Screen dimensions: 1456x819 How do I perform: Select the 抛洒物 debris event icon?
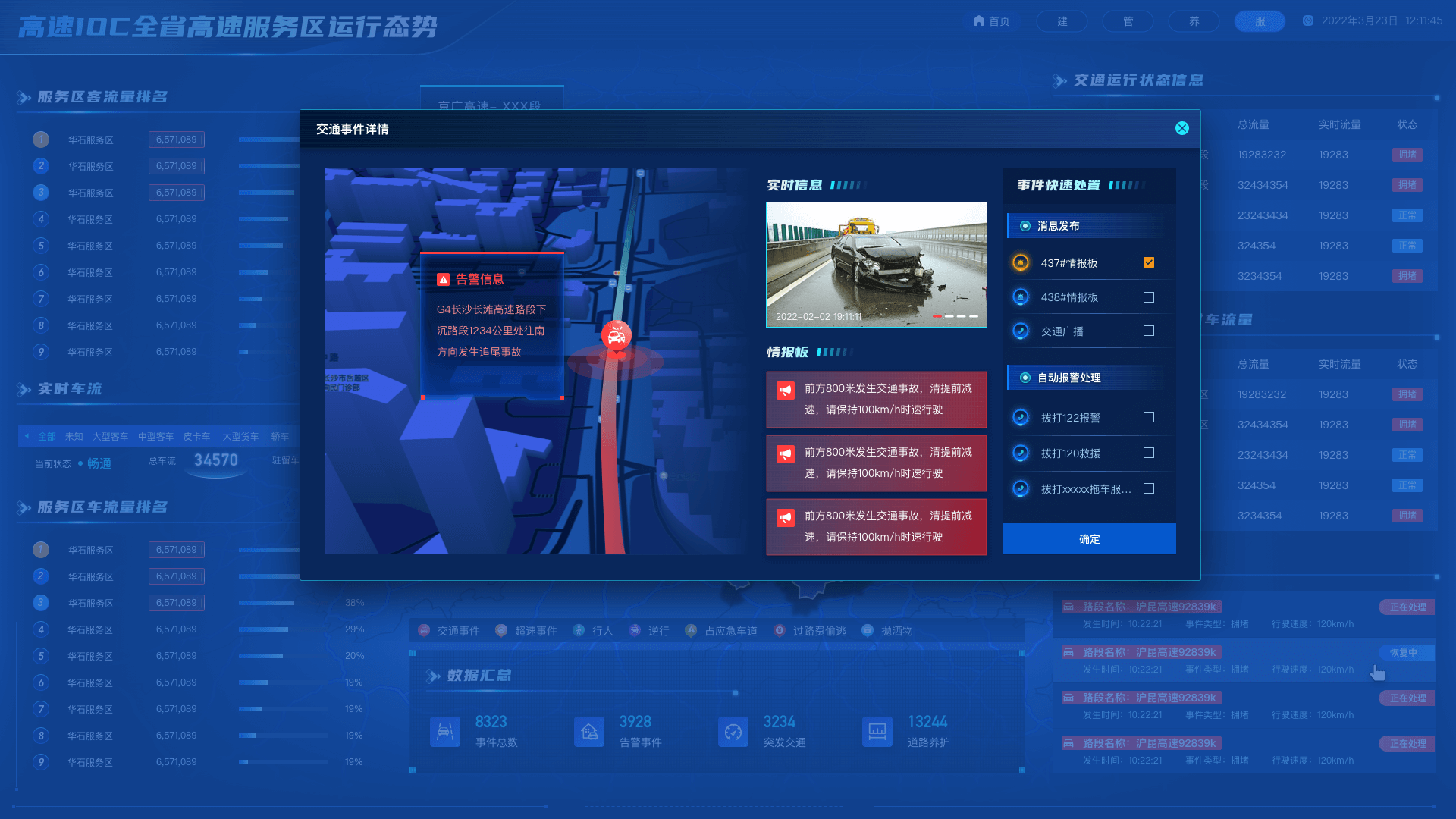868,630
